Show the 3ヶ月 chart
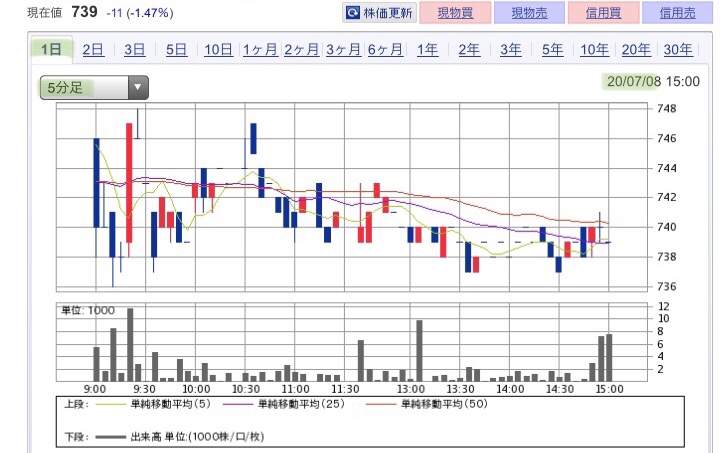 (344, 49)
